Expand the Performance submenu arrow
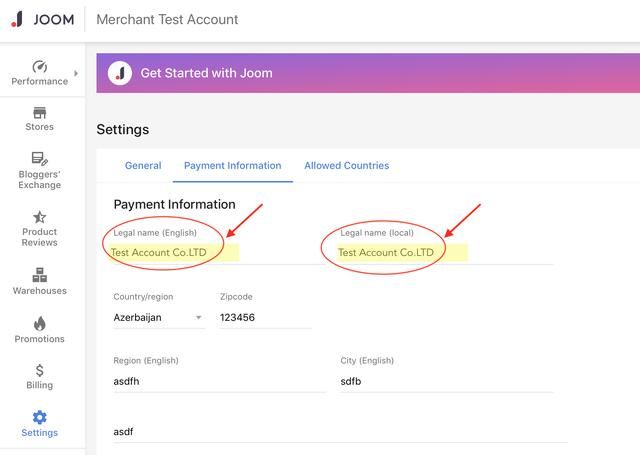This screenshot has width=640, height=455. [x=76, y=73]
